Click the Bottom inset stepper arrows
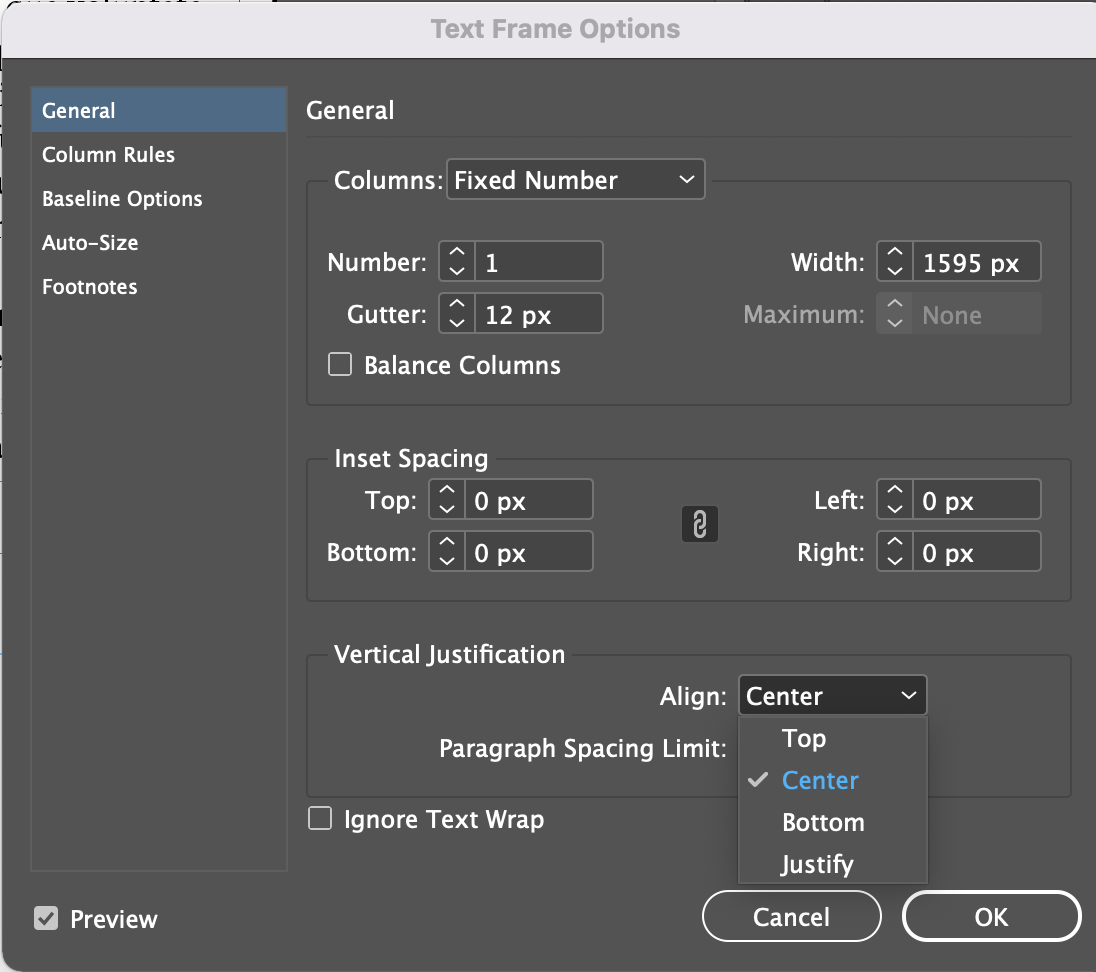The height and width of the screenshot is (972, 1096). (x=447, y=552)
